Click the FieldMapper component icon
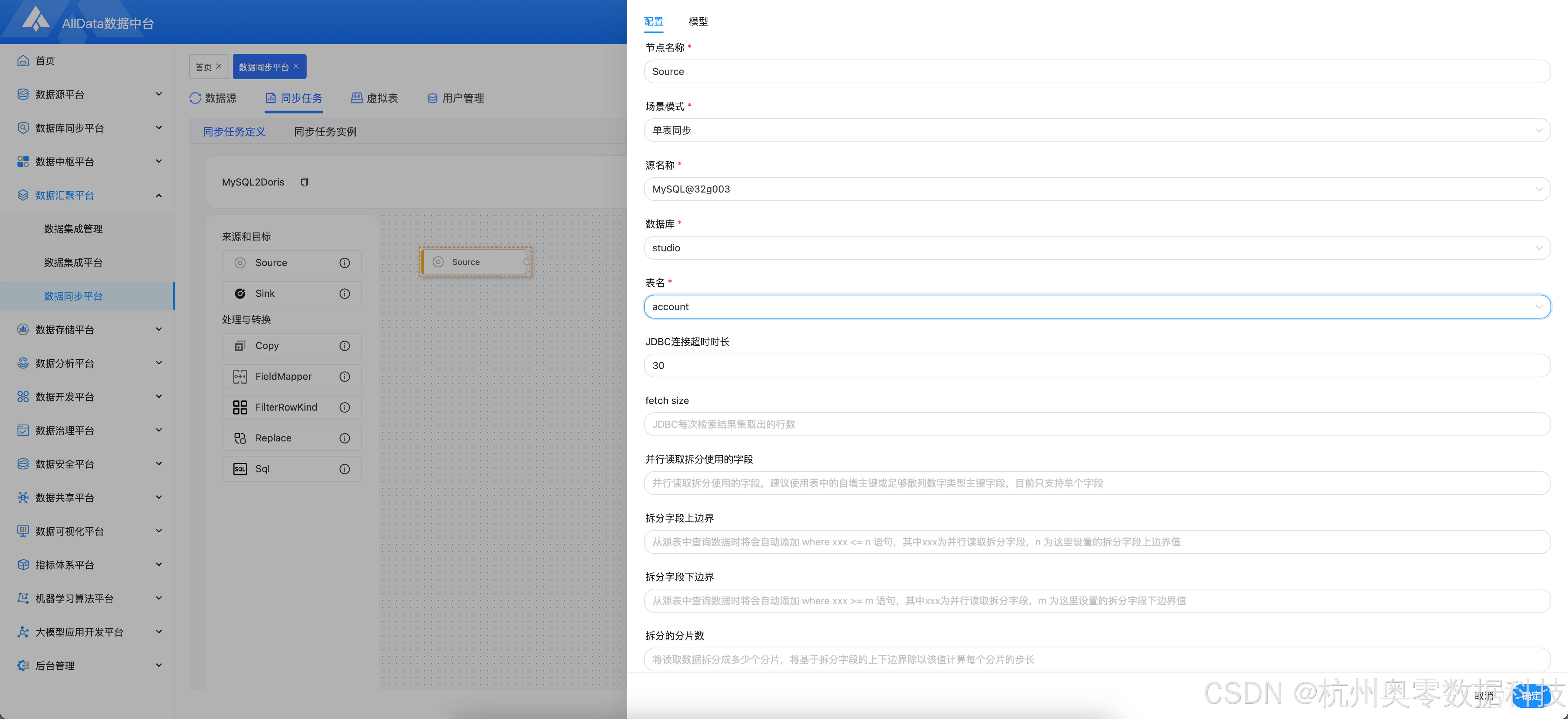The height and width of the screenshot is (719, 1568). coord(240,376)
